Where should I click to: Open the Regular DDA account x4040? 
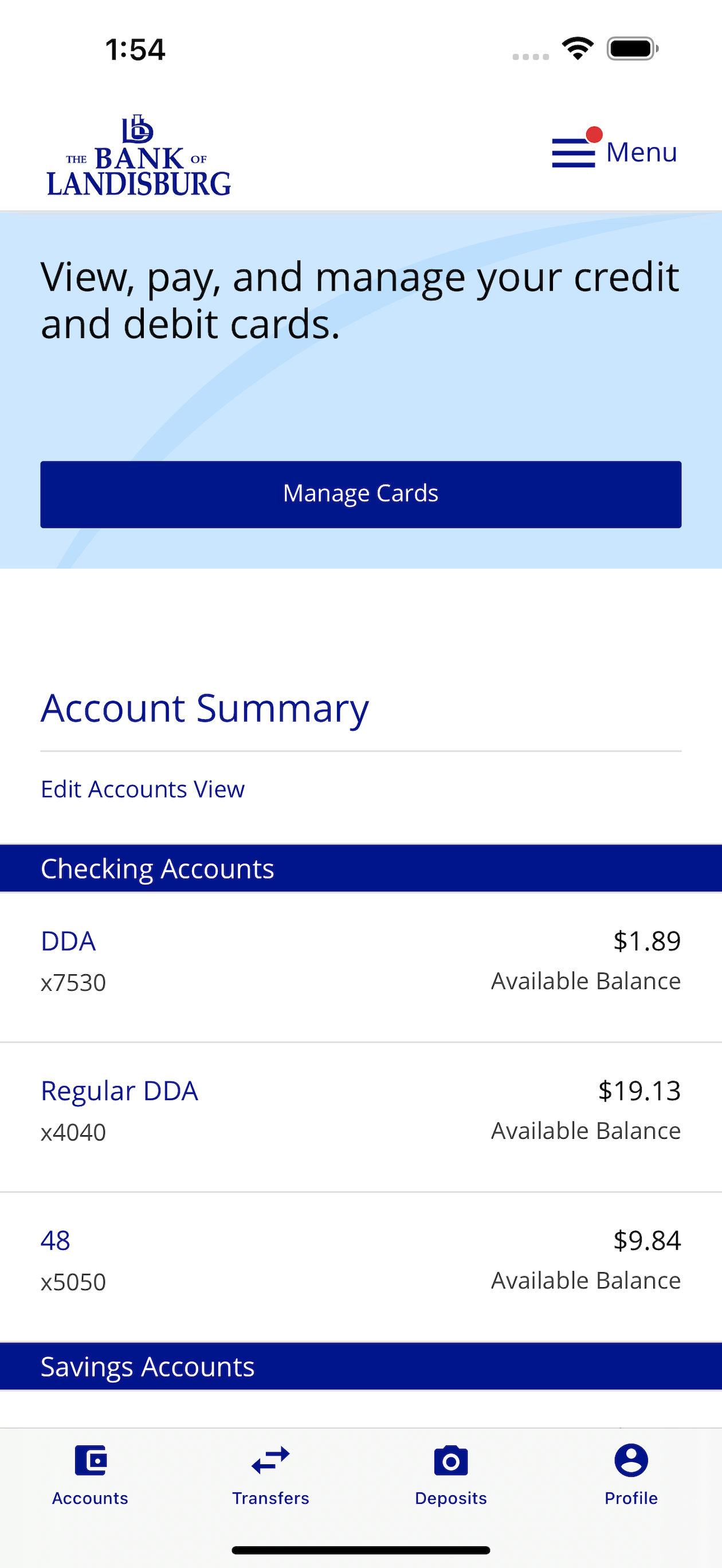pyautogui.click(x=361, y=1116)
